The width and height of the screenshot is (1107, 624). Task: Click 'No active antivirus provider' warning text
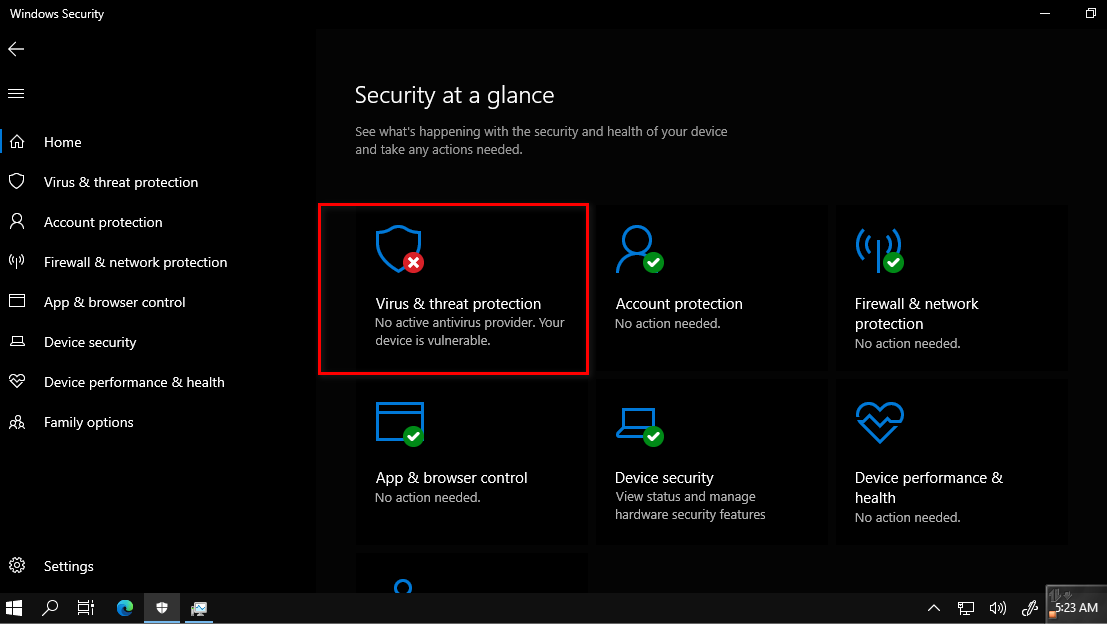tap(469, 331)
